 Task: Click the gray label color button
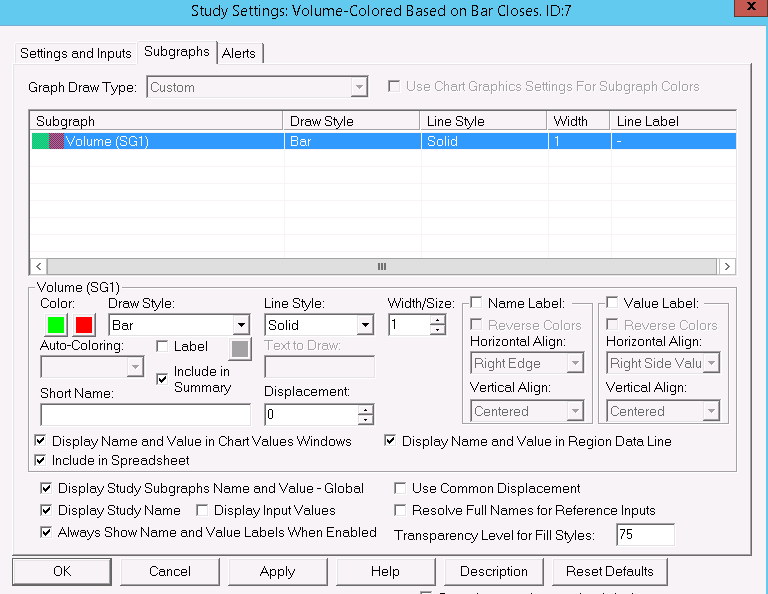(239, 348)
